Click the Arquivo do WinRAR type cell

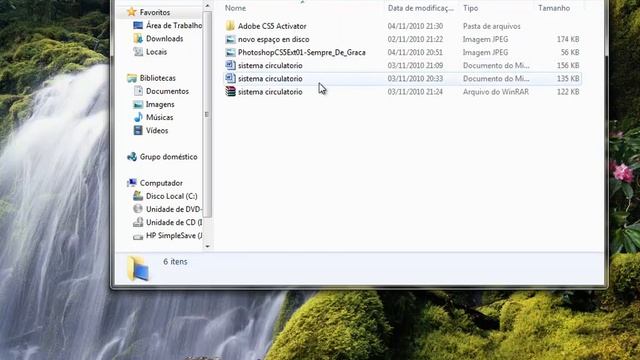coord(496,91)
